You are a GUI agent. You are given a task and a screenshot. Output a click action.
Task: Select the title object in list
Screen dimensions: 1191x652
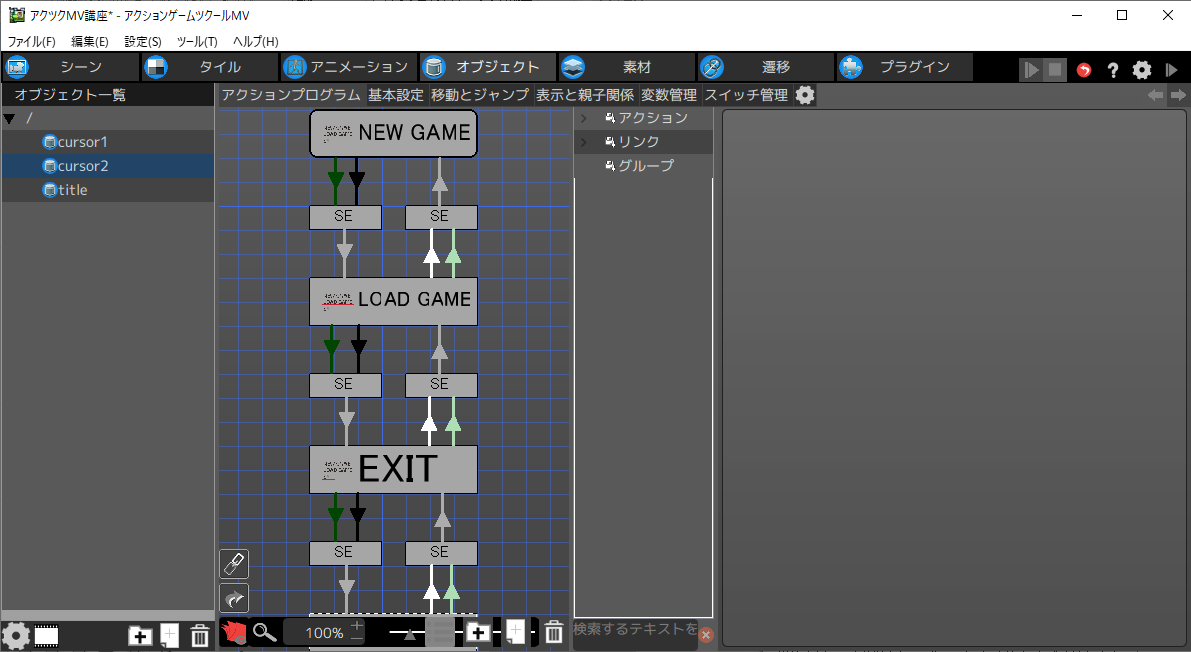72,190
